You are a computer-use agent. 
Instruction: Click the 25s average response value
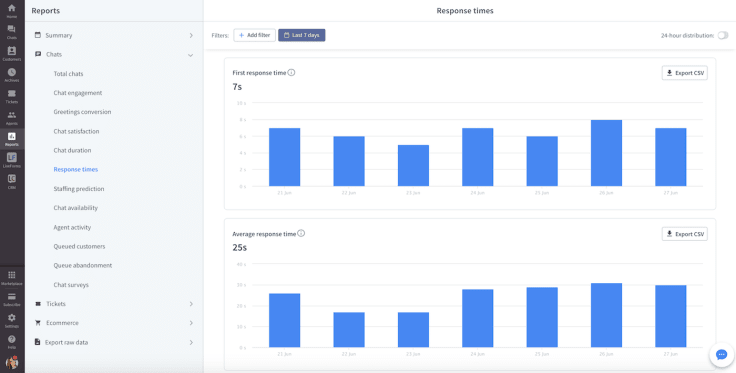239,247
